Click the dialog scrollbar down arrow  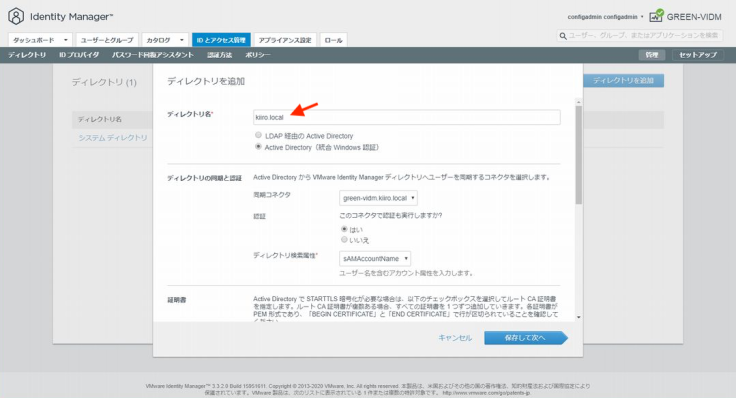coord(579,317)
